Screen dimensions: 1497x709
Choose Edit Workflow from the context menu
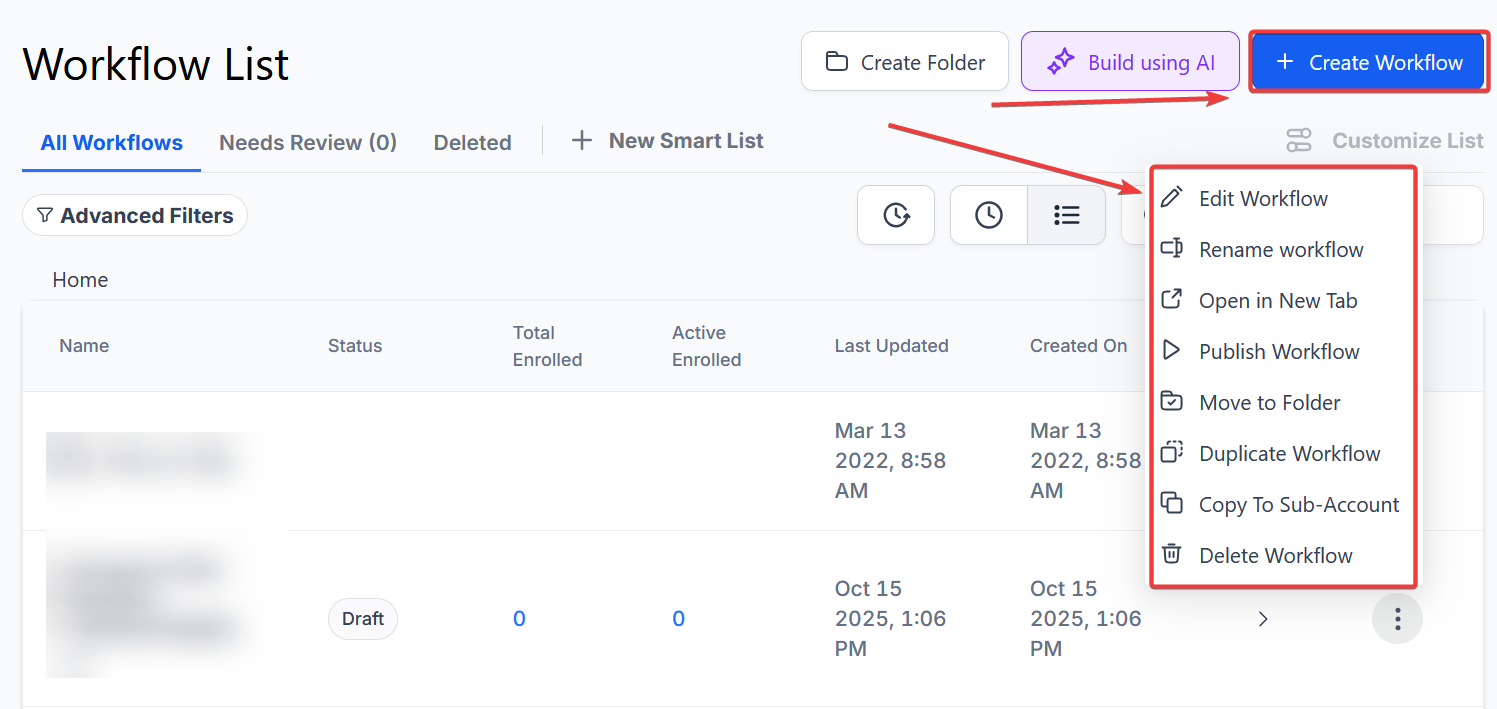tap(1263, 198)
